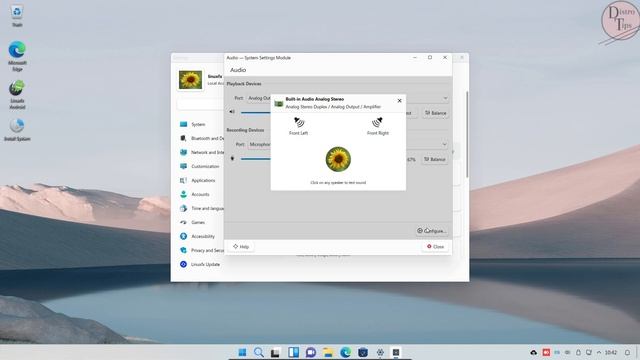Open Linuxfx Update in Settings sidebar

[x=201, y=264]
